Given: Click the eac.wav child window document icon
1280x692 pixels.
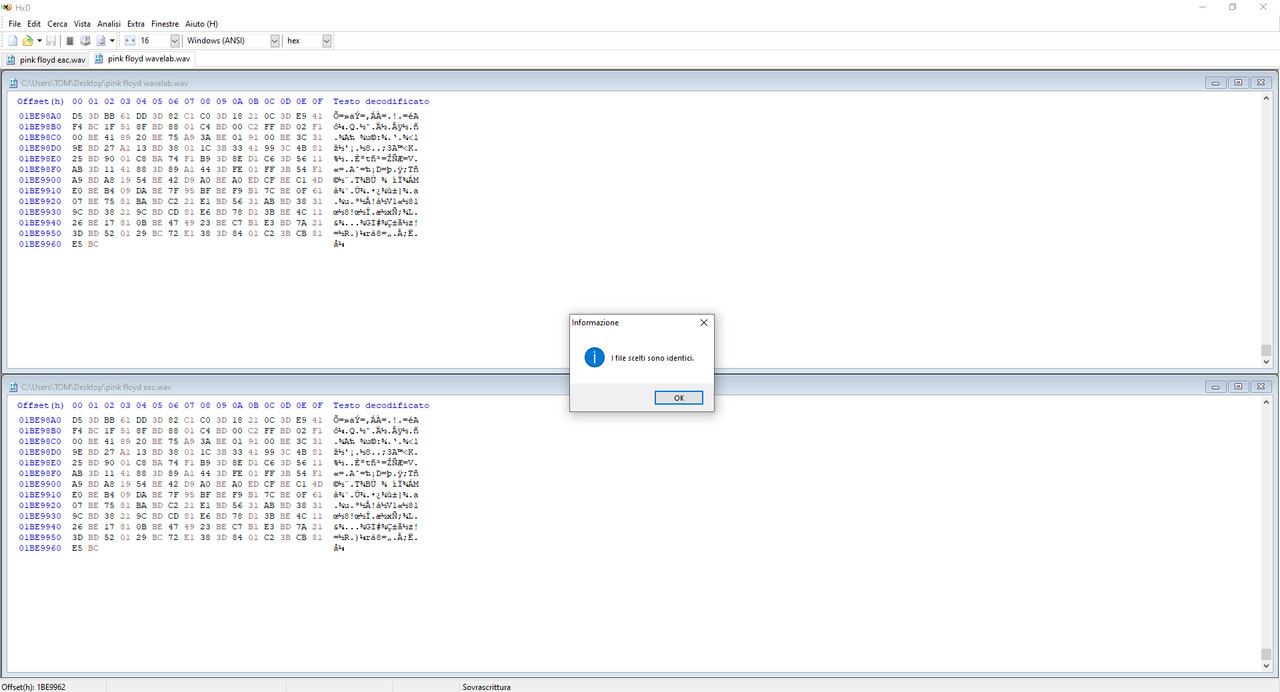Looking at the screenshot, I should tap(14, 386).
